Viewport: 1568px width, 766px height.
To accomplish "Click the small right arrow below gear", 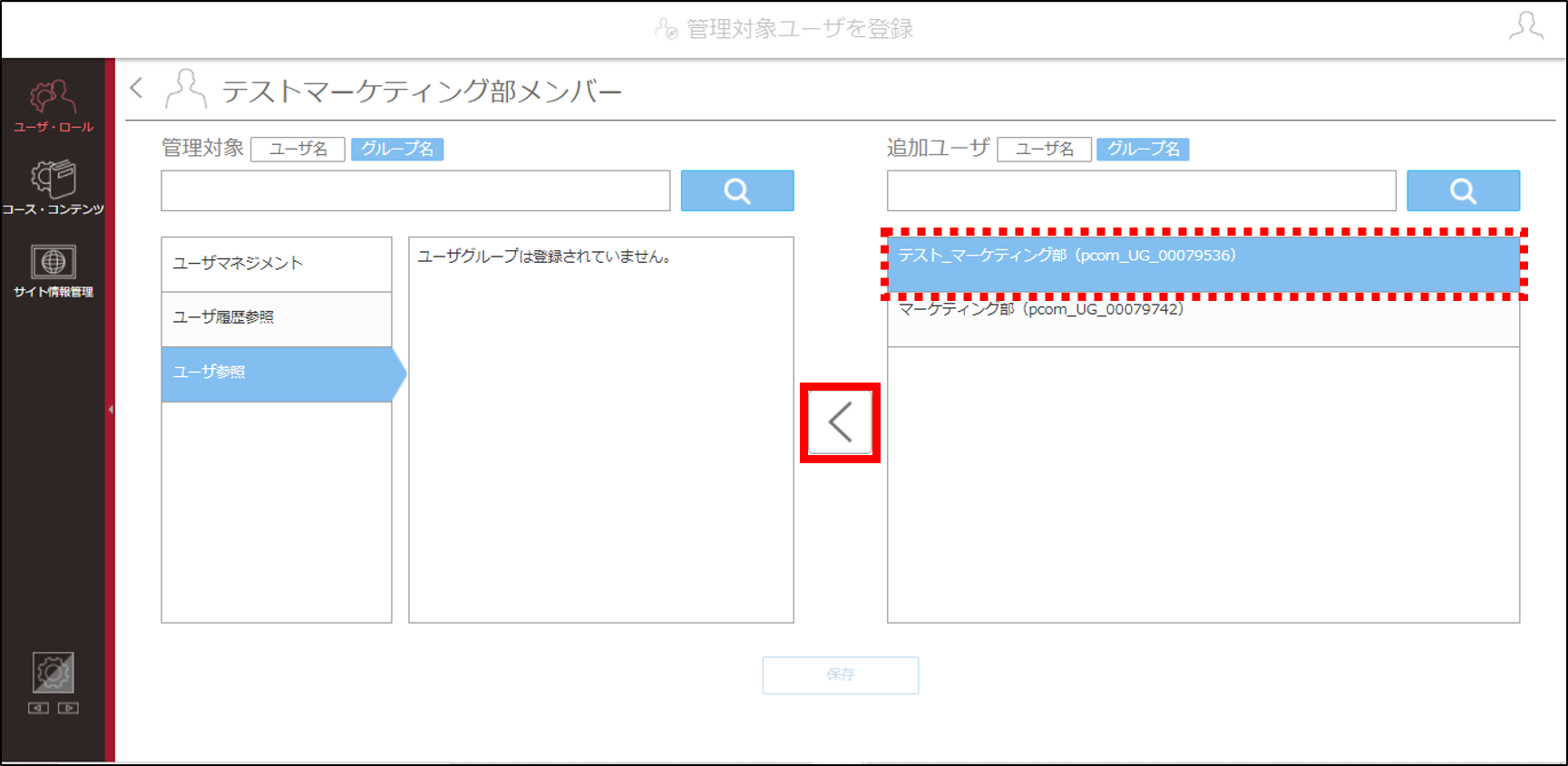I will tap(68, 708).
